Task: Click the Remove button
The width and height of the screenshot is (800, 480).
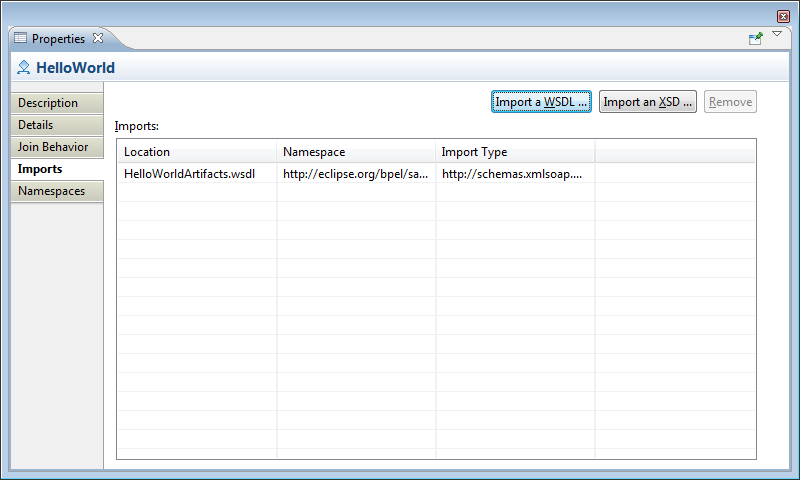Action: tap(730, 102)
